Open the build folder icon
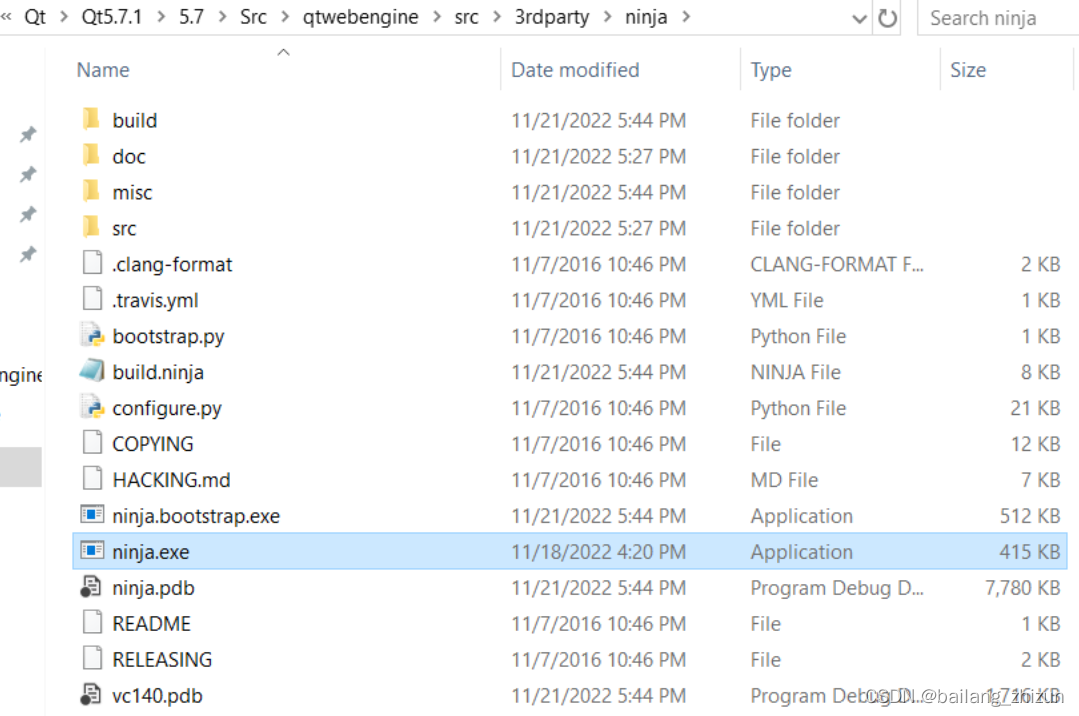 [91, 119]
